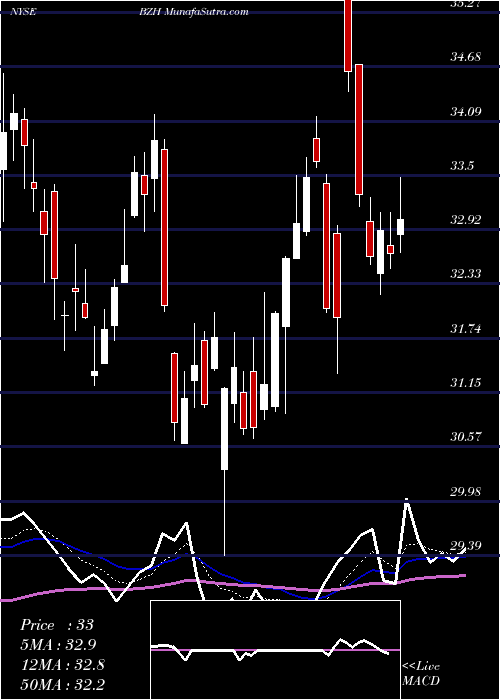Click the 31.15 price axis label

coord(466,383)
